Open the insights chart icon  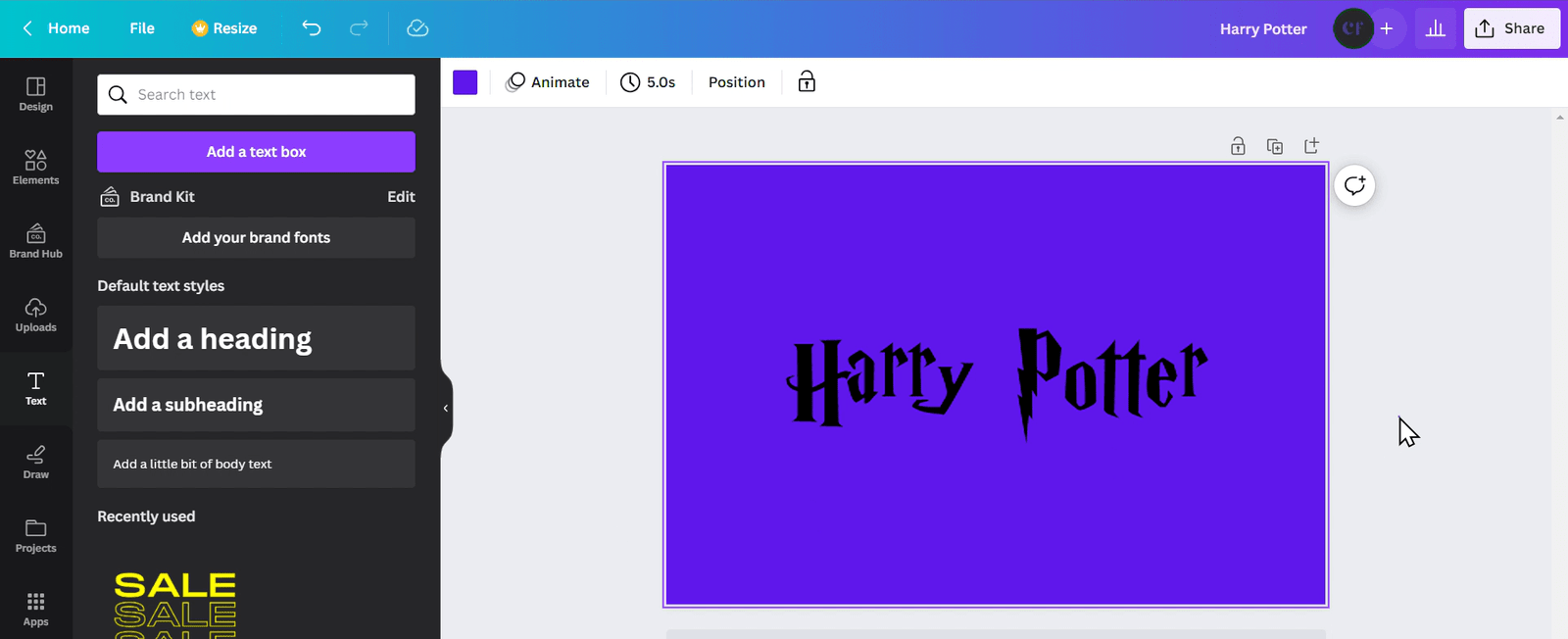click(x=1436, y=28)
